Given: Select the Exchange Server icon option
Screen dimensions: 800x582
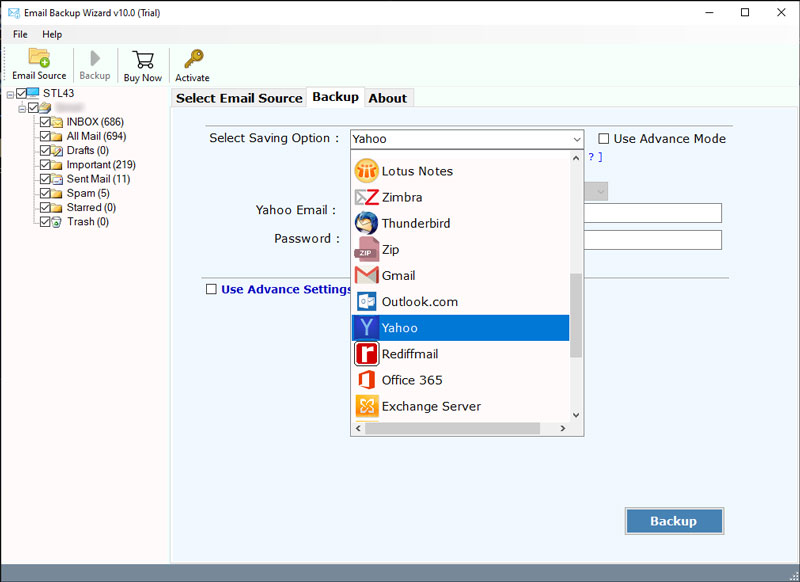Looking at the screenshot, I should 366,406.
